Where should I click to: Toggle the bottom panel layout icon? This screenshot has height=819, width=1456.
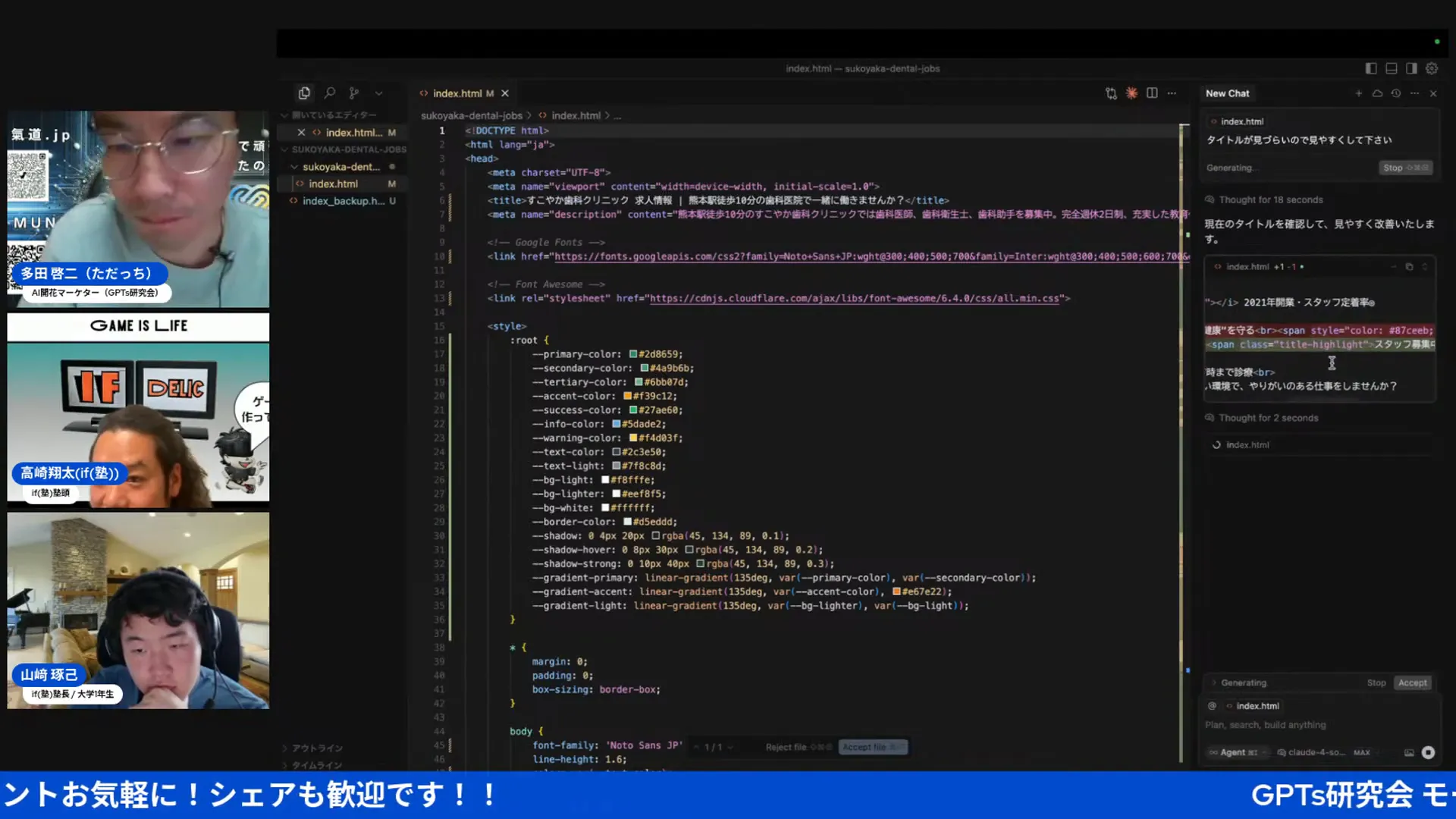(x=1392, y=68)
